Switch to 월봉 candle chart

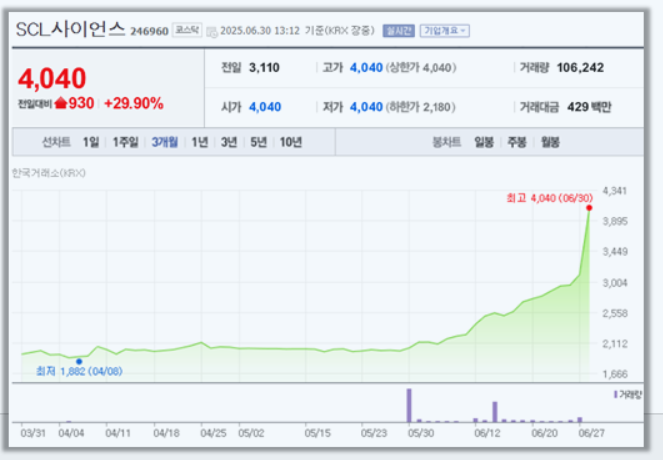550,142
